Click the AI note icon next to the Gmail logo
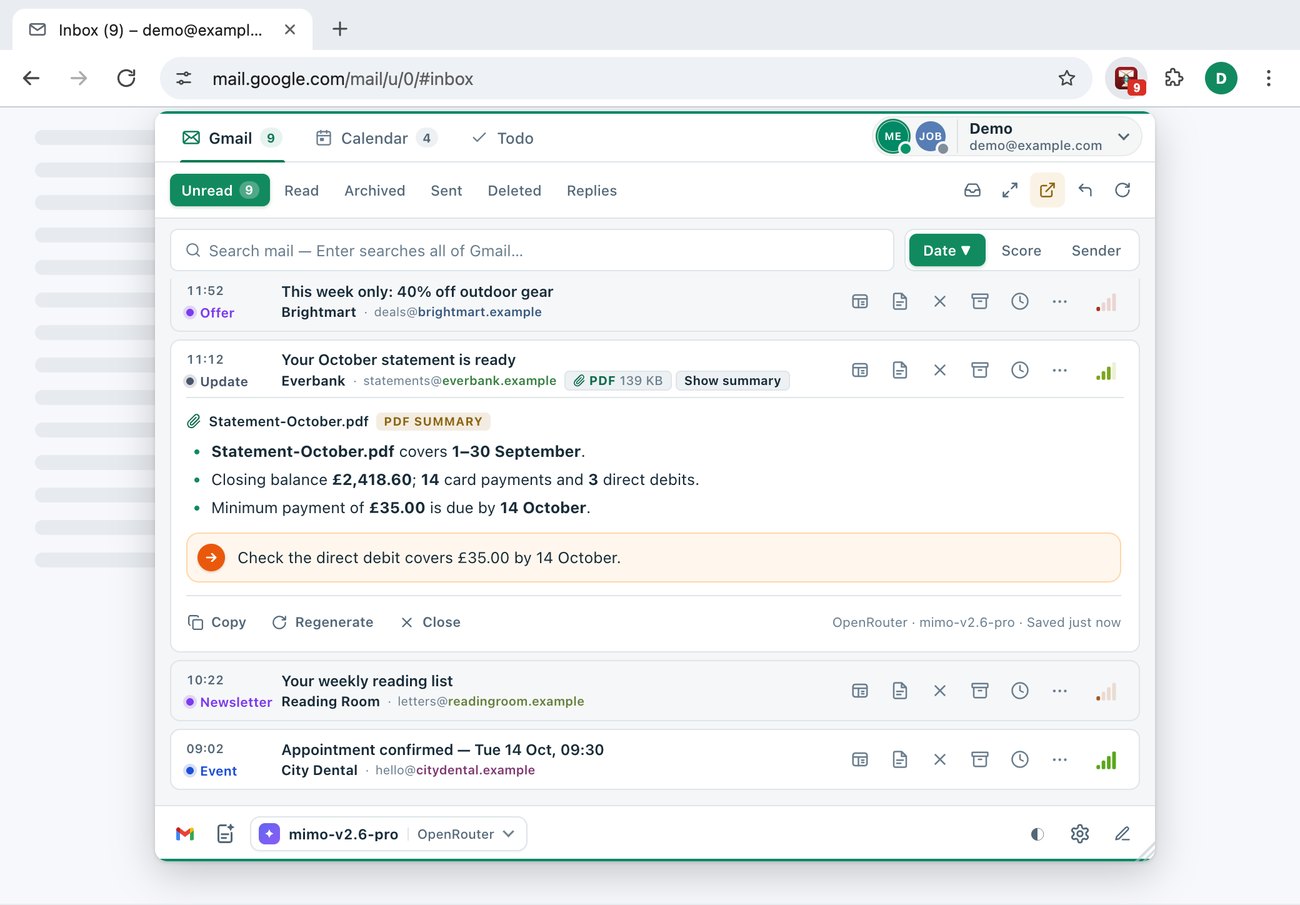1300x905 pixels. (226, 834)
